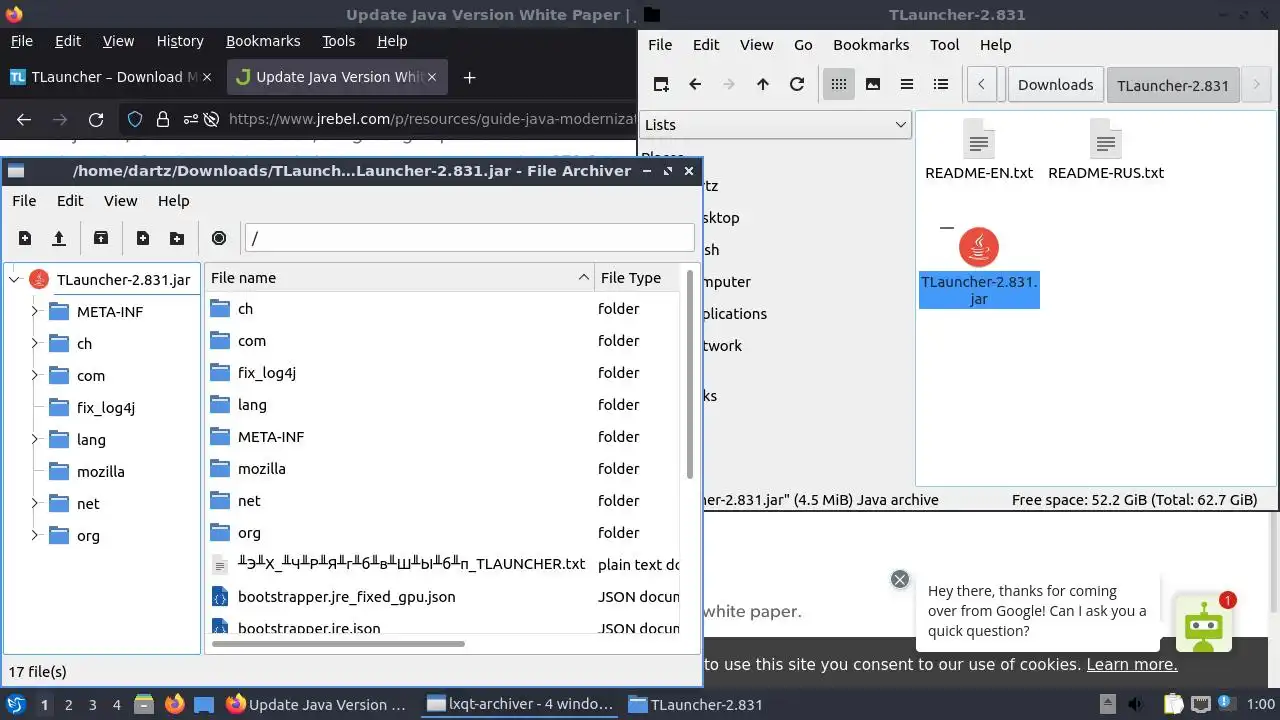Select bootstrapper.jre_fixed_gpu.json in the file list

pyautogui.click(x=443, y=597)
